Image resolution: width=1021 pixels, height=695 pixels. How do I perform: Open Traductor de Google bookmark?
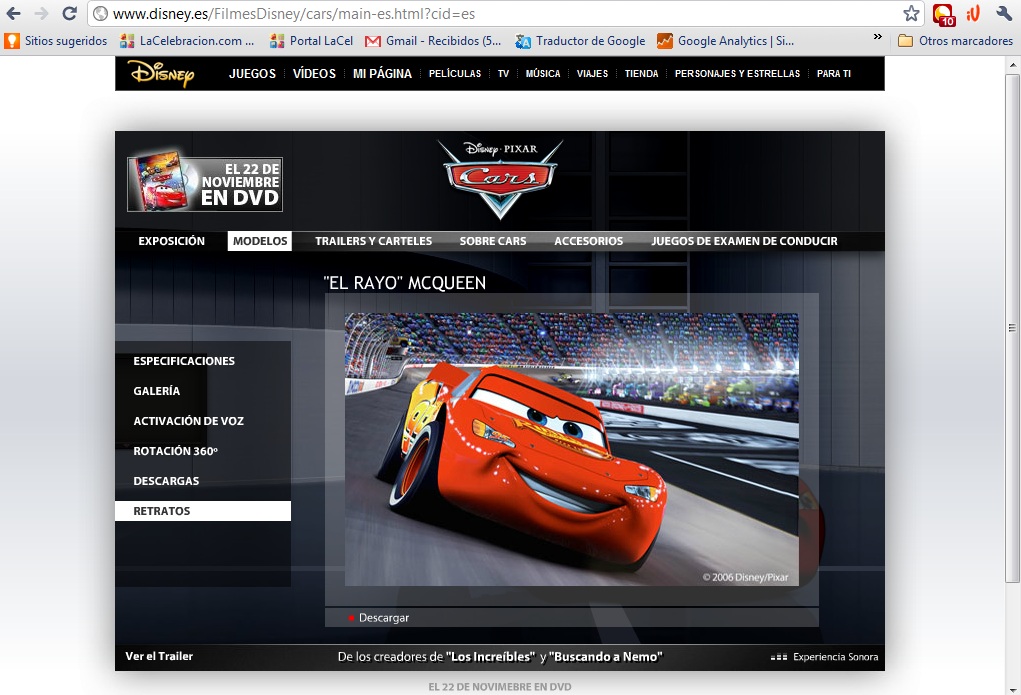tap(580, 41)
